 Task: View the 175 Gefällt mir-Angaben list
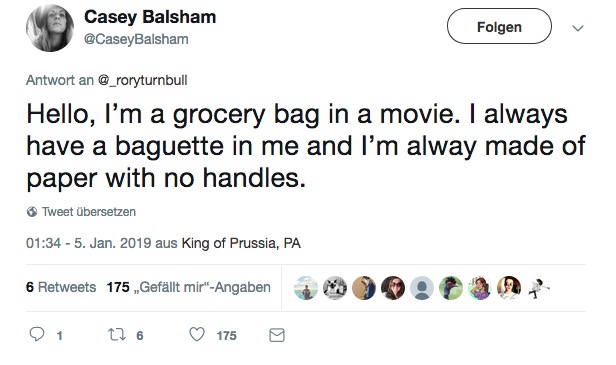point(189,287)
